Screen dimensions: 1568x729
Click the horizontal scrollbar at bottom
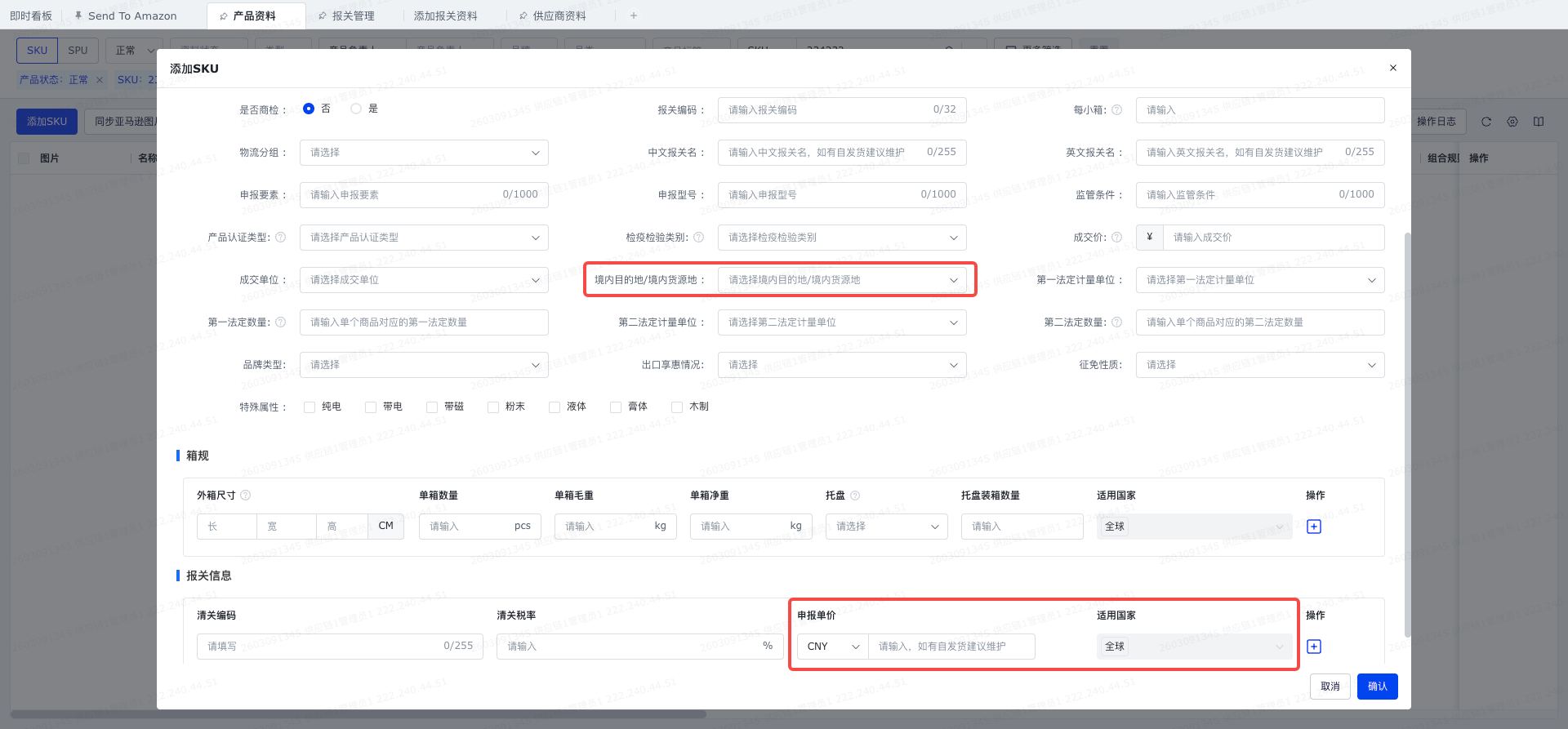pos(358,714)
